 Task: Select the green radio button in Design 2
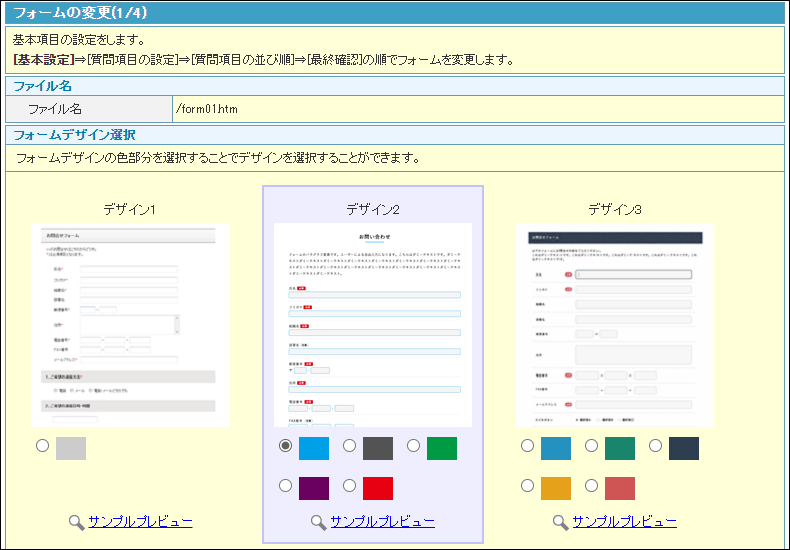413,446
